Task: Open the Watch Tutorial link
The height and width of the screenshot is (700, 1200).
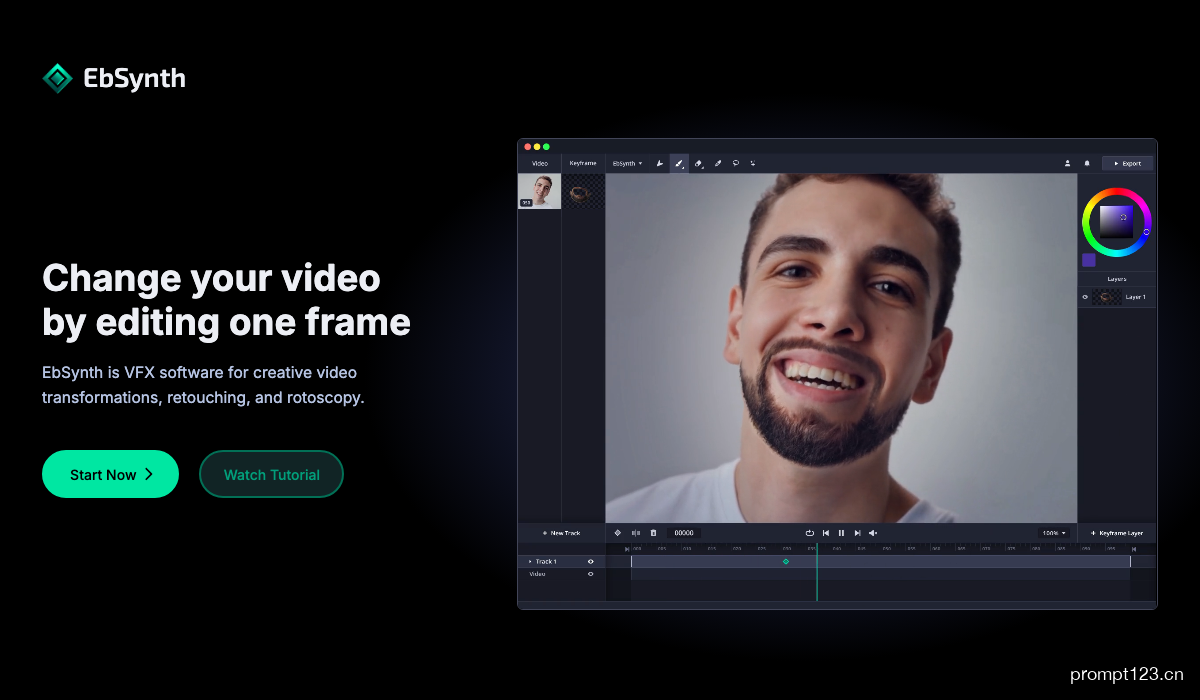Action: point(272,474)
